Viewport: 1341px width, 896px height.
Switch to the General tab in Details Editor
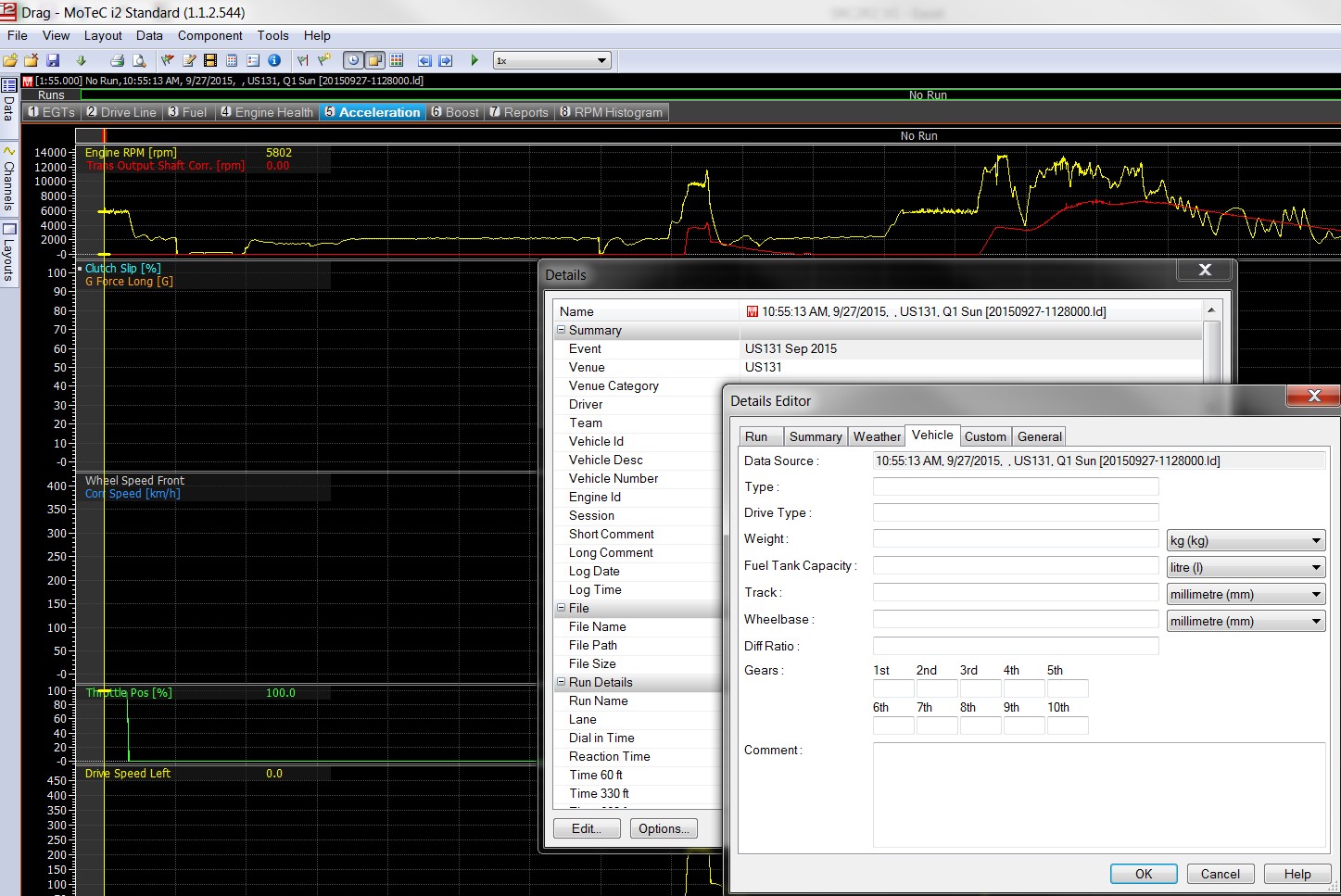(x=1040, y=436)
